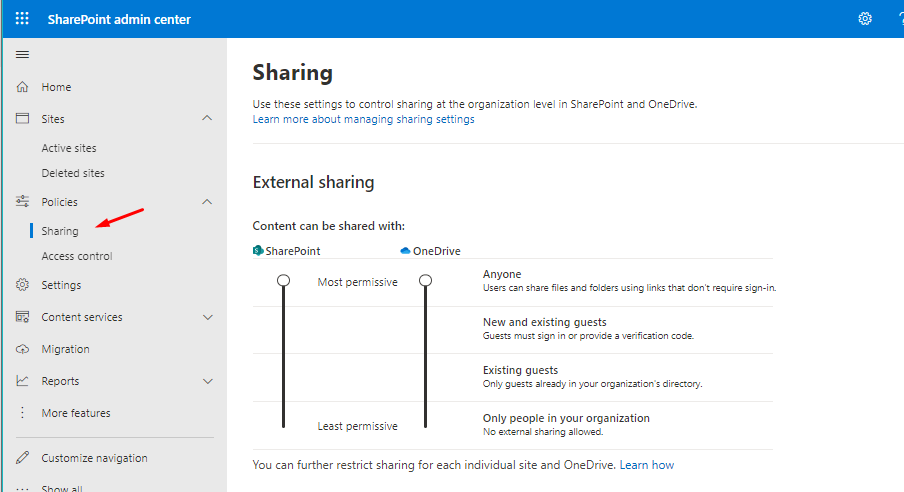Open Learn more about managing sharing settings
Image resolution: width=904 pixels, height=492 pixels.
pyautogui.click(x=363, y=119)
